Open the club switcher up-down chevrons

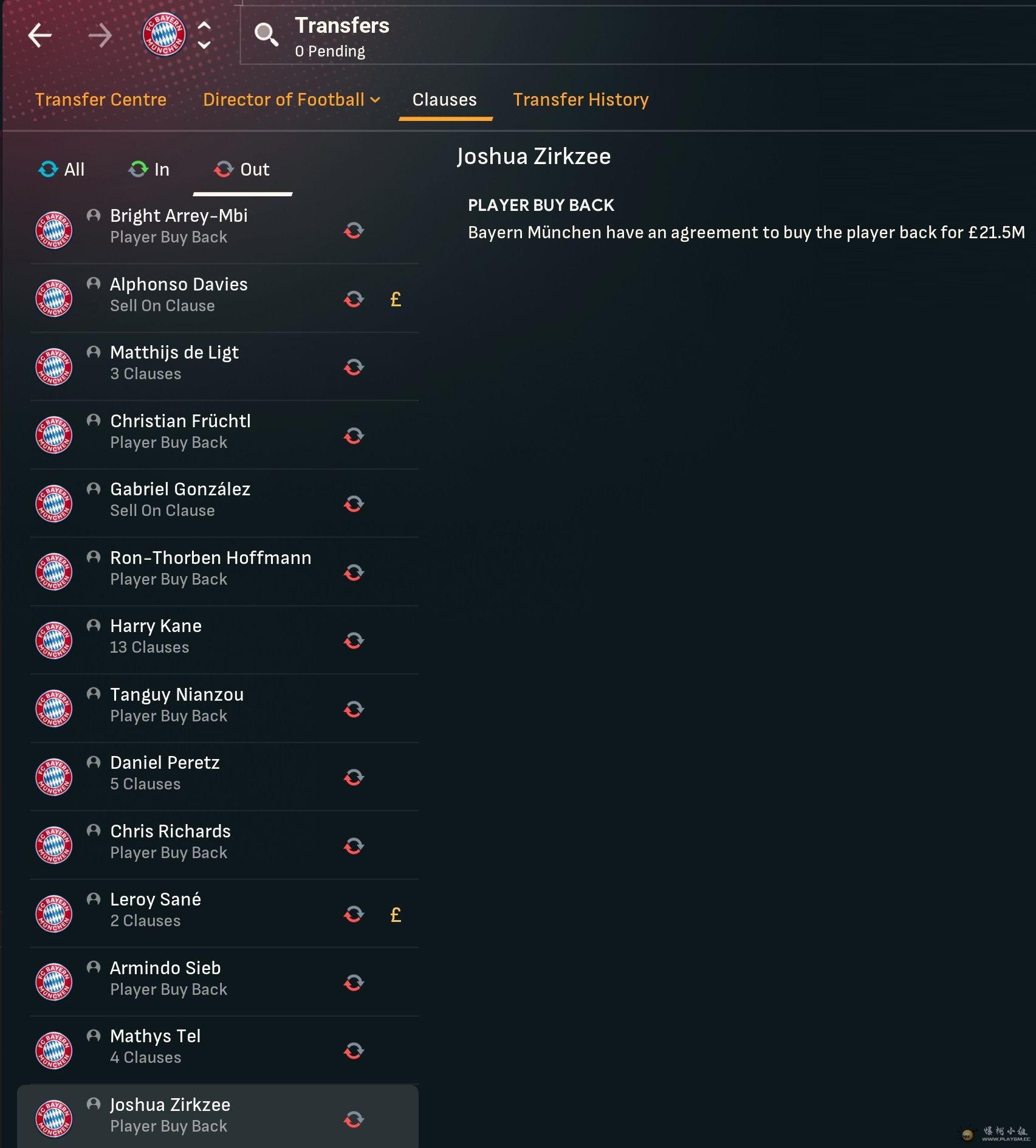(205, 35)
